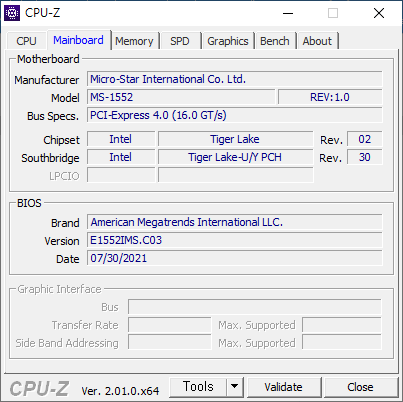Click the chipset Rev. value 02

click(x=365, y=139)
